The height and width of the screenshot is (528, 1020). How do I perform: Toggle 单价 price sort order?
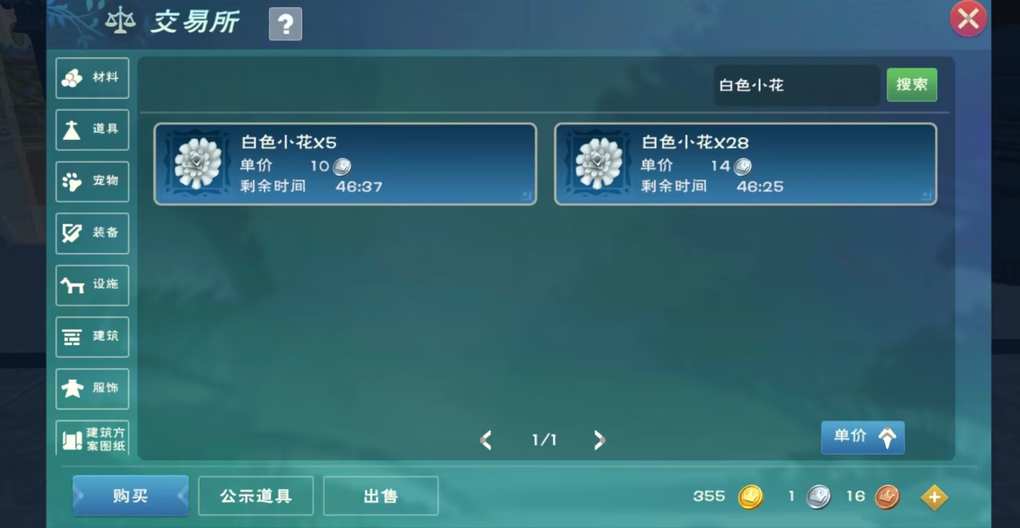point(863,437)
